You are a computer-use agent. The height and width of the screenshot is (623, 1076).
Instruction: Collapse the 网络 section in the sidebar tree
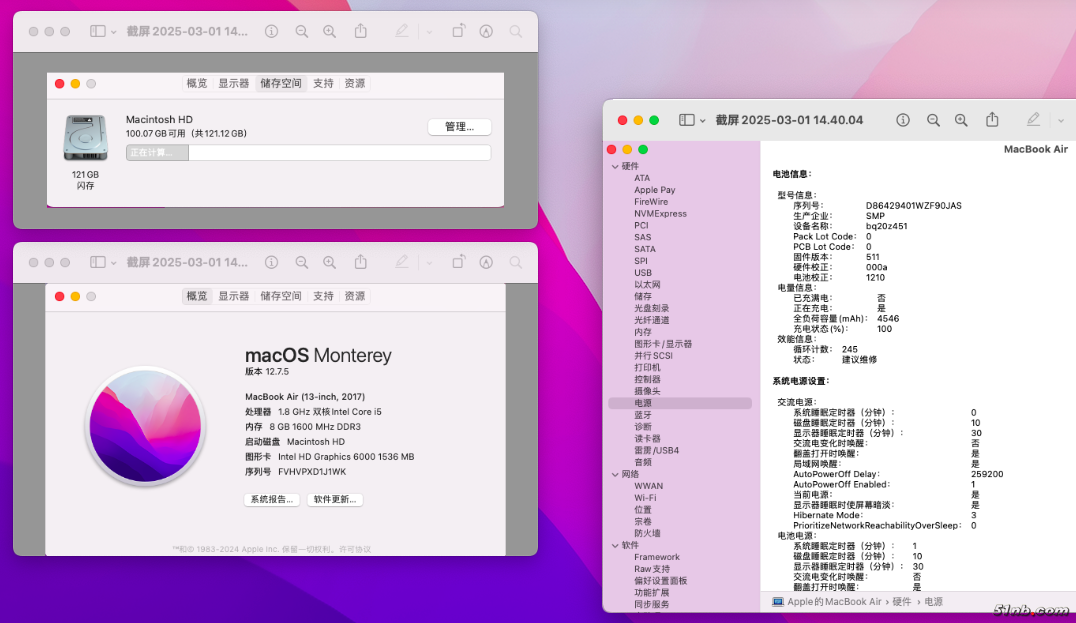615,475
